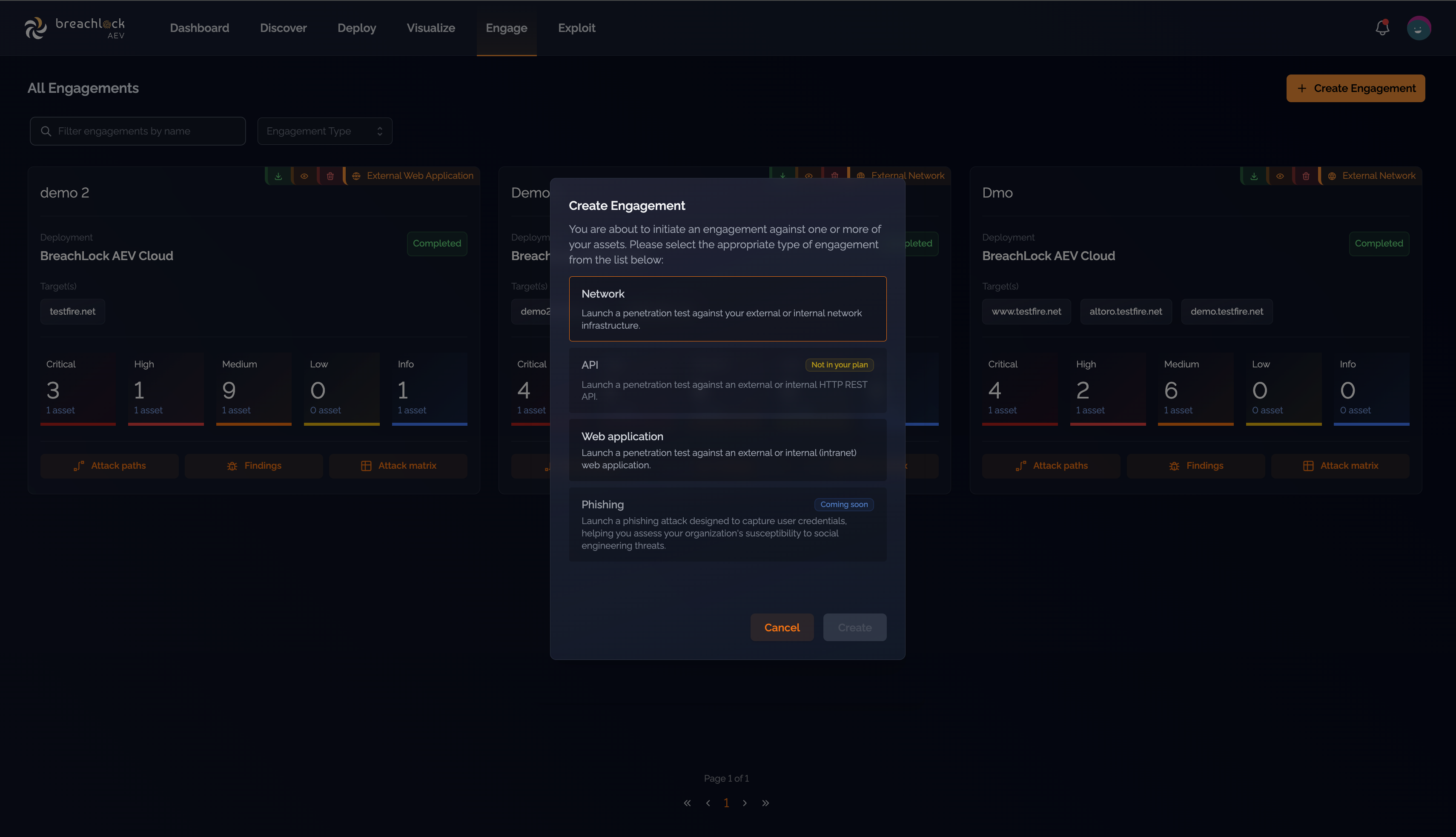This screenshot has height=837, width=1456.
Task: Open Attack paths for demo 2
Action: click(x=109, y=466)
